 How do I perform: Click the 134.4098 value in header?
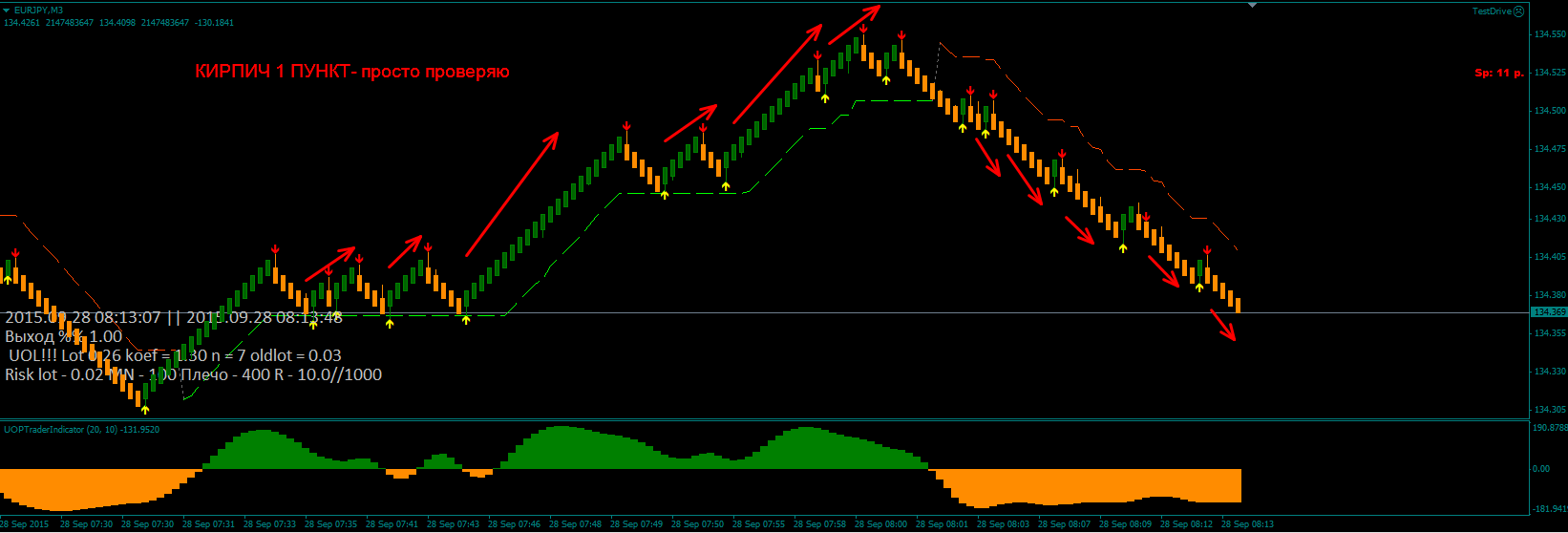[x=117, y=22]
